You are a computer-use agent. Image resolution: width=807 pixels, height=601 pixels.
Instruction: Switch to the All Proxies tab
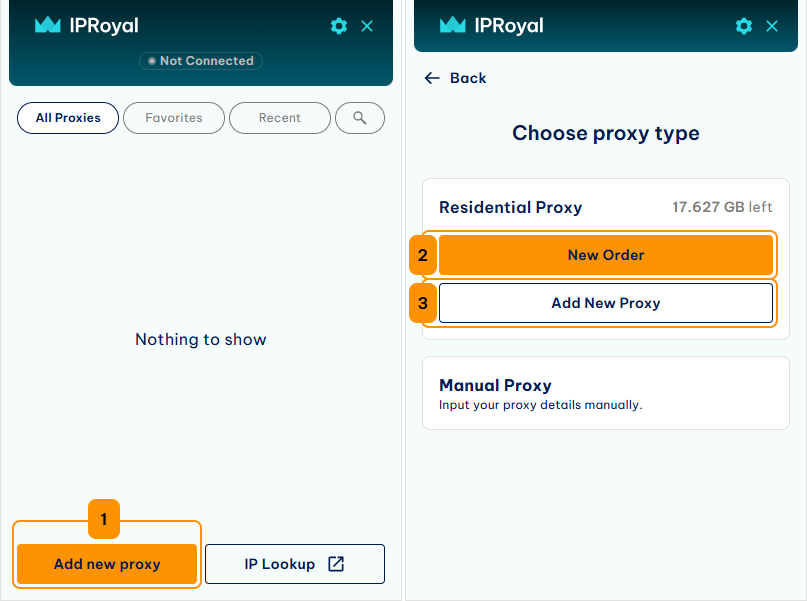68,118
